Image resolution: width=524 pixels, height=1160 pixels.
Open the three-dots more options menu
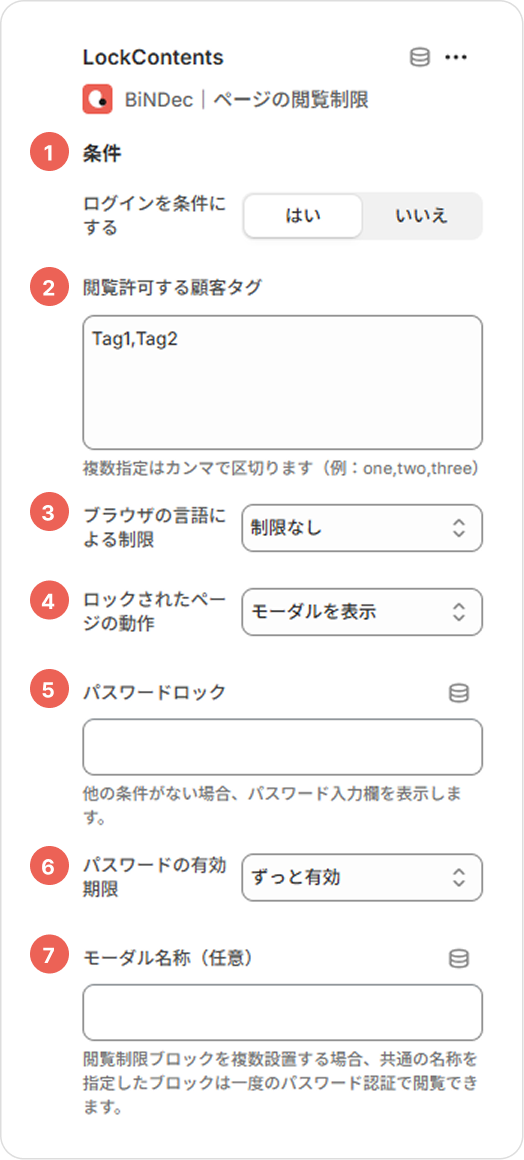pos(456,58)
